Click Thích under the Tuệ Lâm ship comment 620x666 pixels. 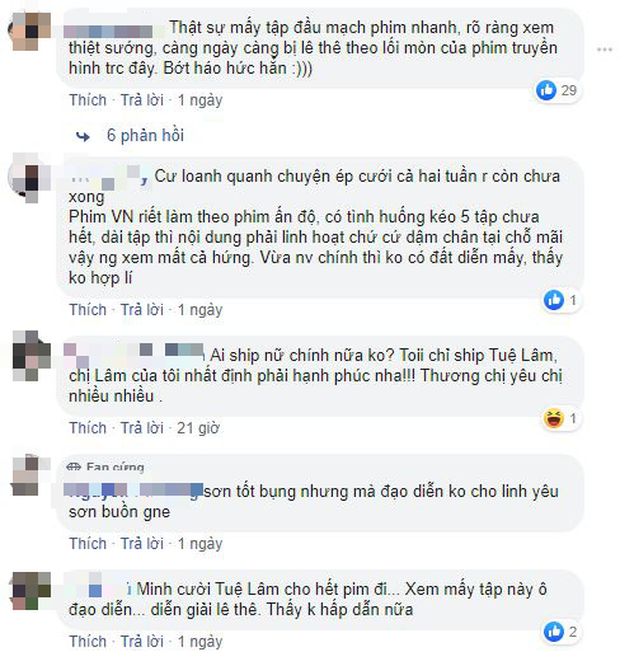coord(88,428)
